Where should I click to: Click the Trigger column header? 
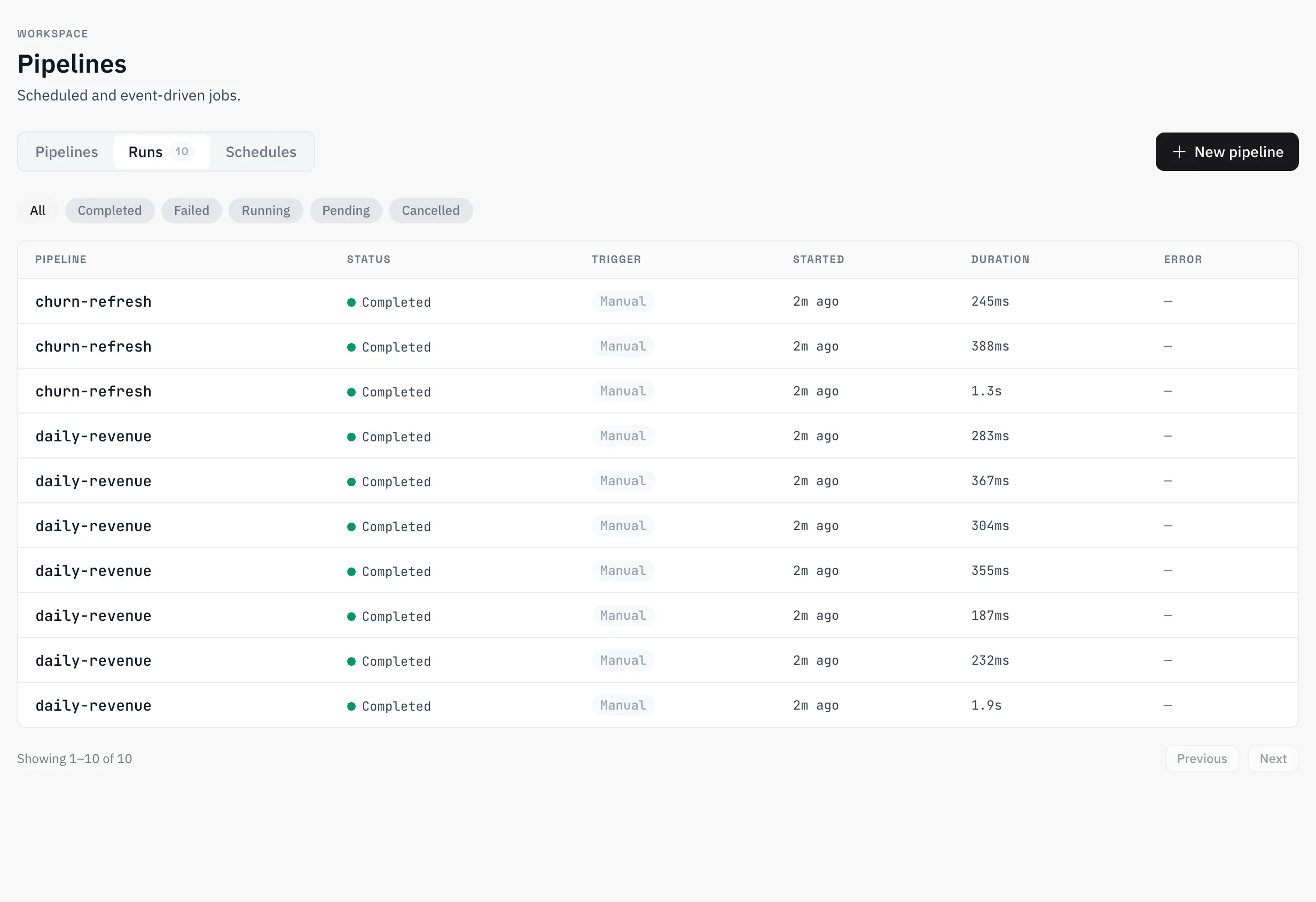coord(617,260)
